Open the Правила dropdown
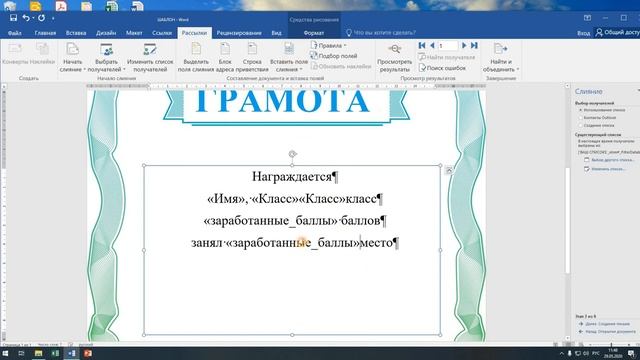Image resolution: width=640 pixels, height=360 pixels. 329,45
